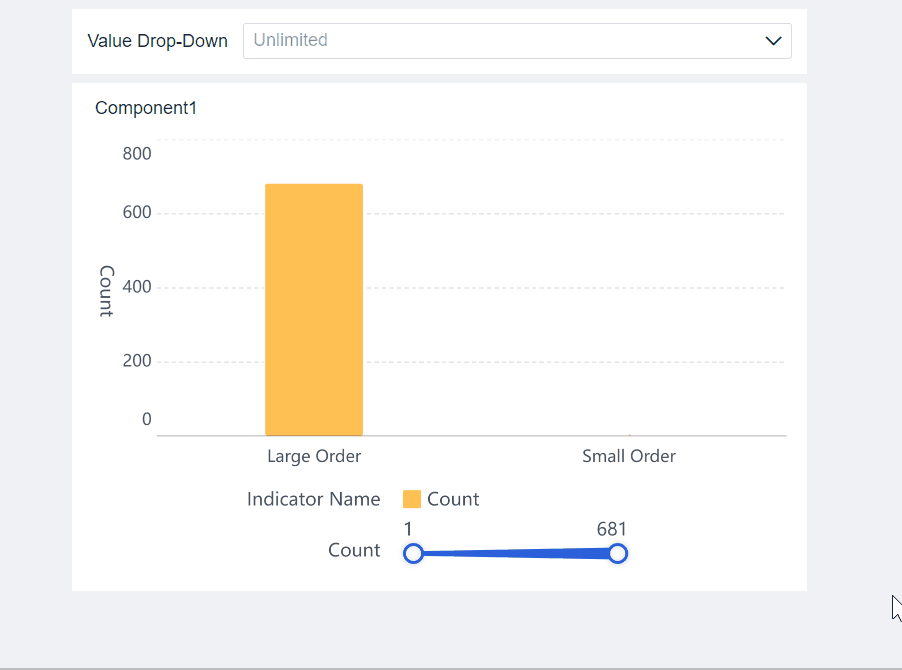
Task: Click the Indicator Name legend label
Action: click(x=313, y=498)
